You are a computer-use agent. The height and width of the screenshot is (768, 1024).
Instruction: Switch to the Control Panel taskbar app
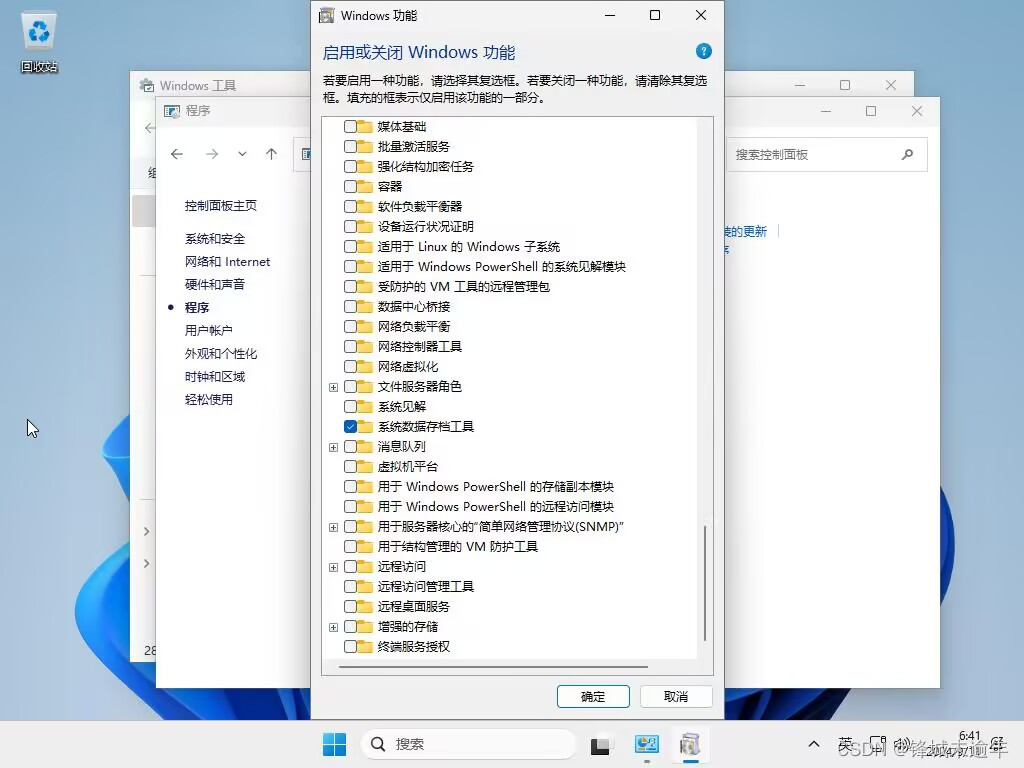click(x=646, y=744)
